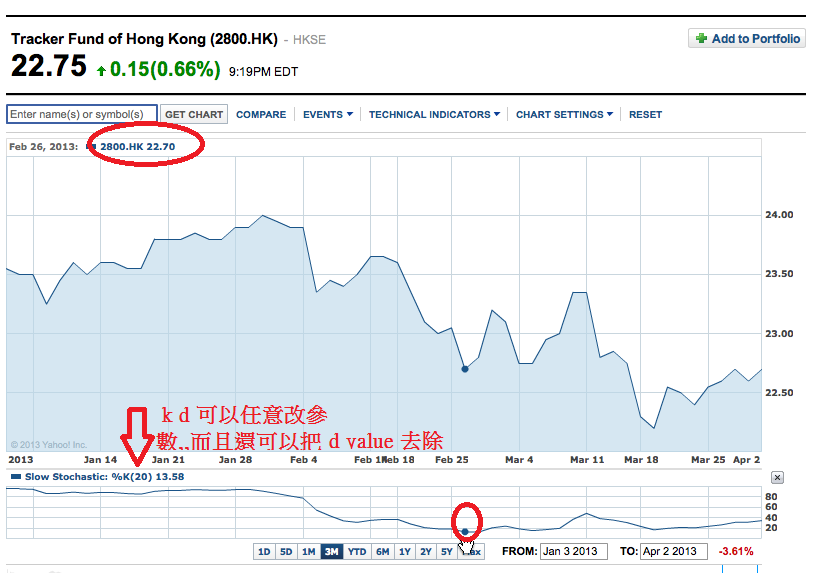Click the 9:19PM EDT timestamp

coord(263,72)
